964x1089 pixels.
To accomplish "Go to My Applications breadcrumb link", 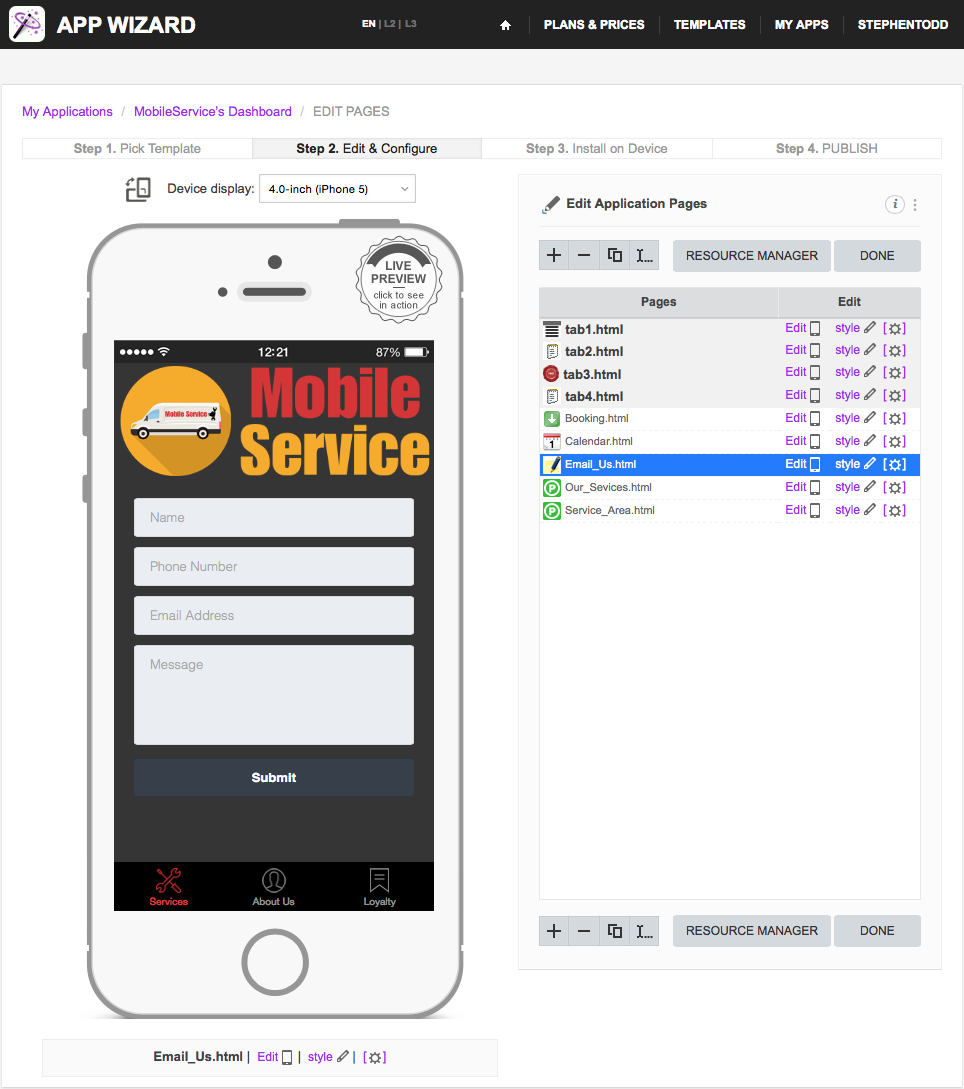I will click(67, 112).
